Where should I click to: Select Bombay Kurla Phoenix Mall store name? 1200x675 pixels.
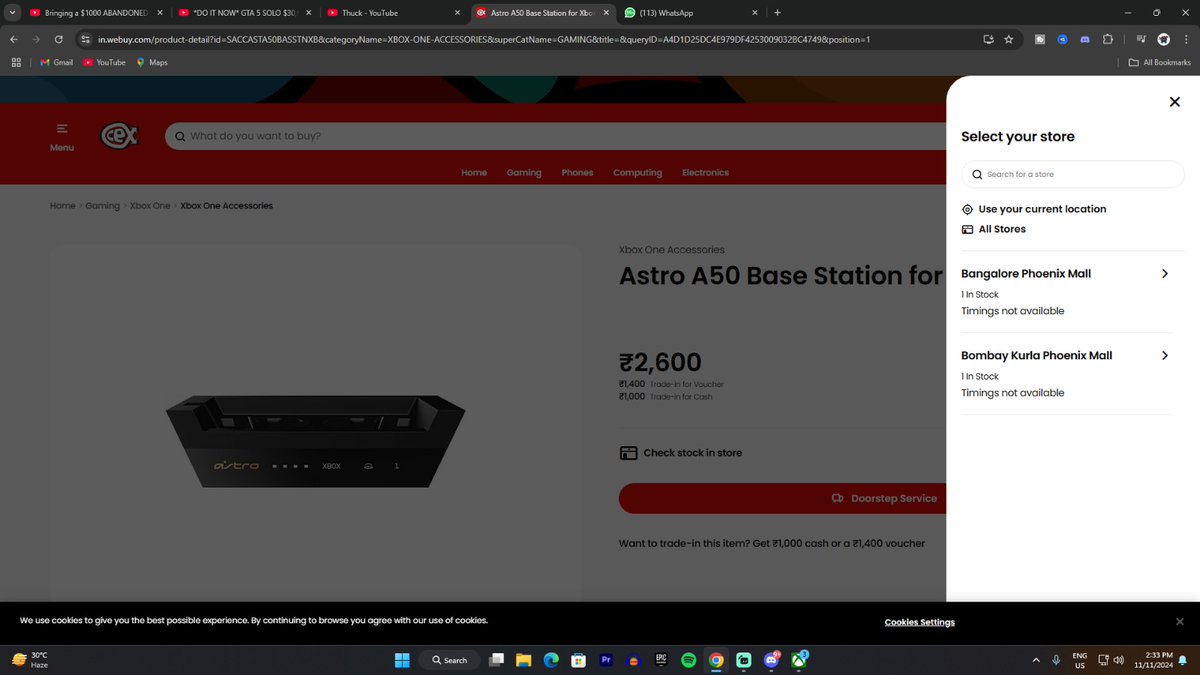pos(1036,355)
